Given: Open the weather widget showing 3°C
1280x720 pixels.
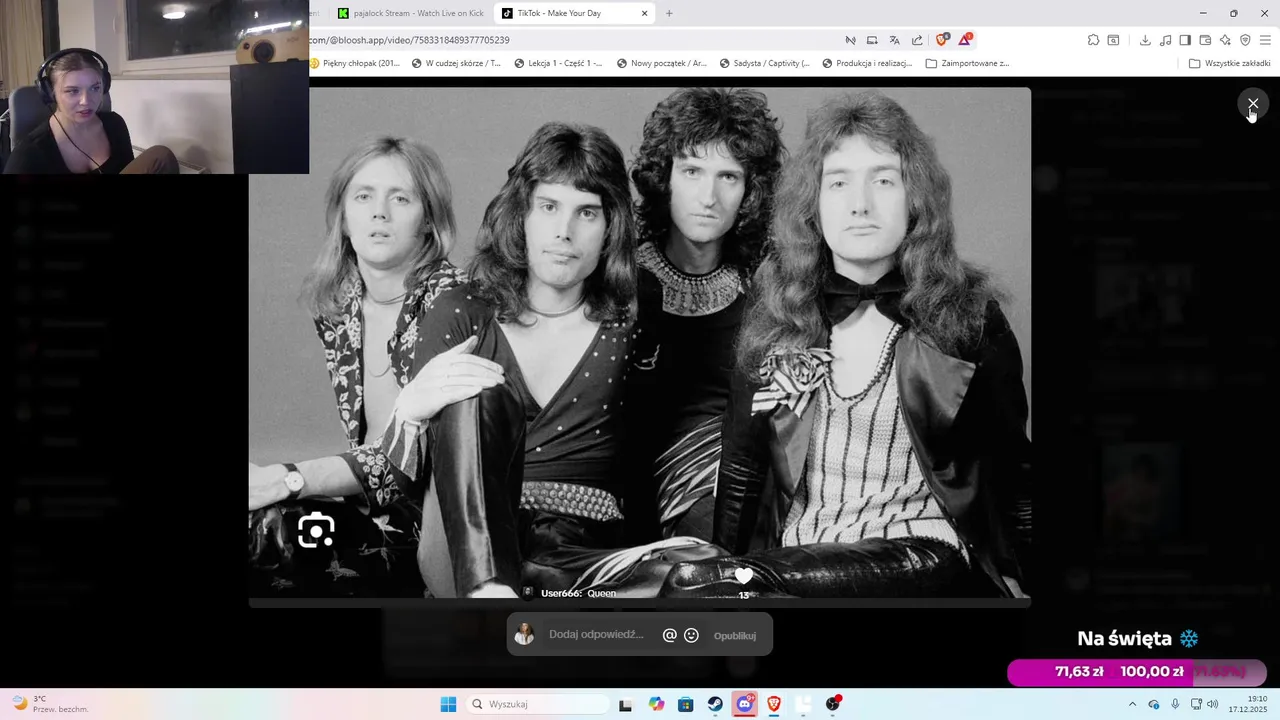Looking at the screenshot, I should (50, 704).
